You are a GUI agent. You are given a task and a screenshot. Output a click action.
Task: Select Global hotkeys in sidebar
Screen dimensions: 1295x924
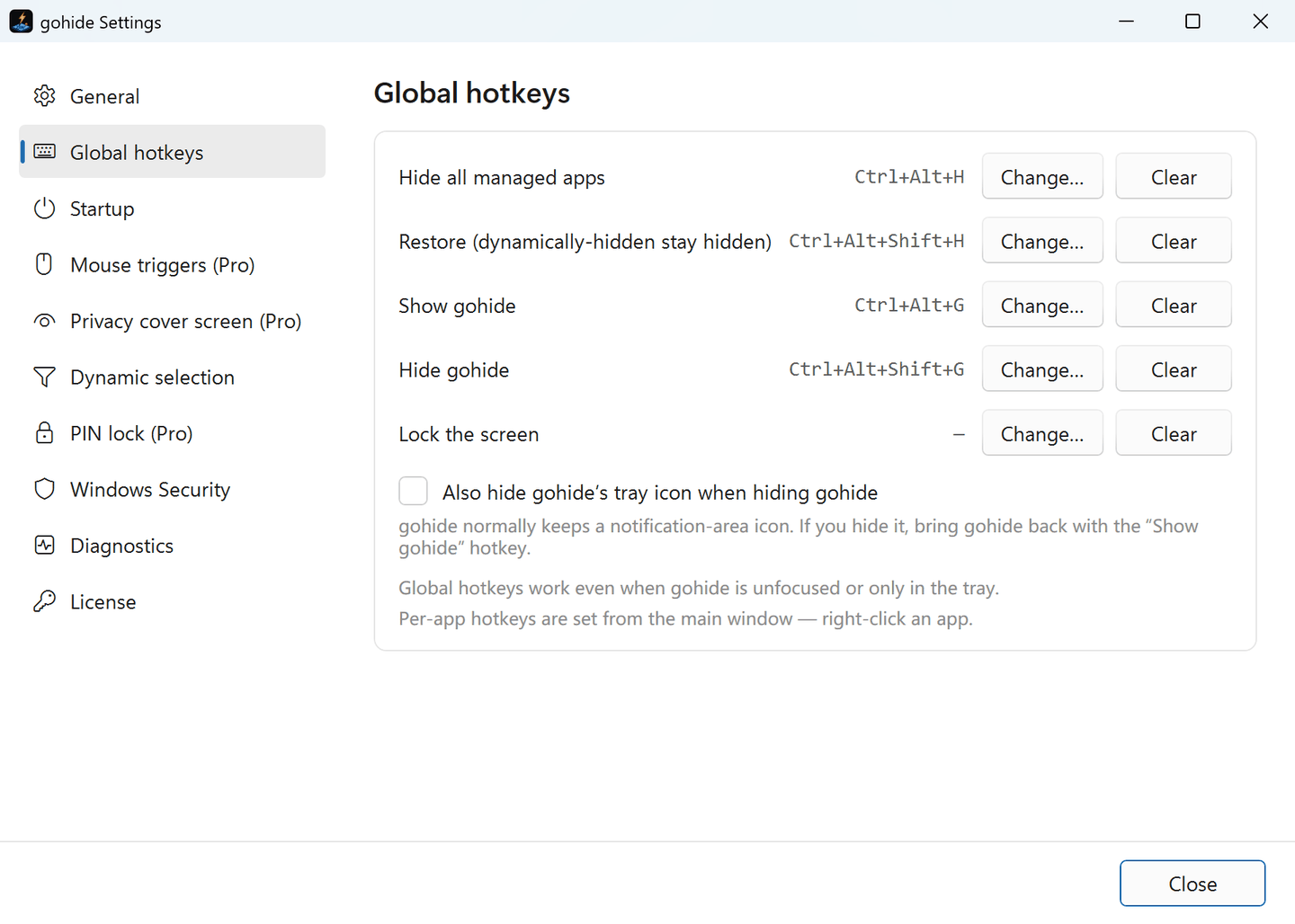172,151
